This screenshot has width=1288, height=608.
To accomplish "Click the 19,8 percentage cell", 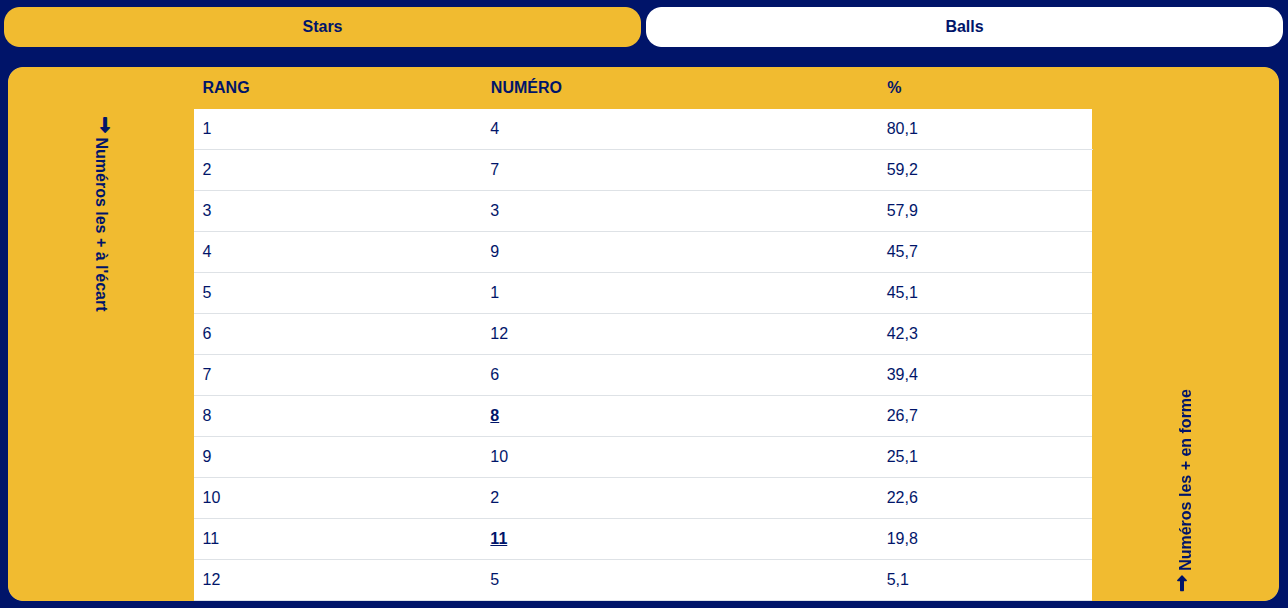I will point(902,539).
